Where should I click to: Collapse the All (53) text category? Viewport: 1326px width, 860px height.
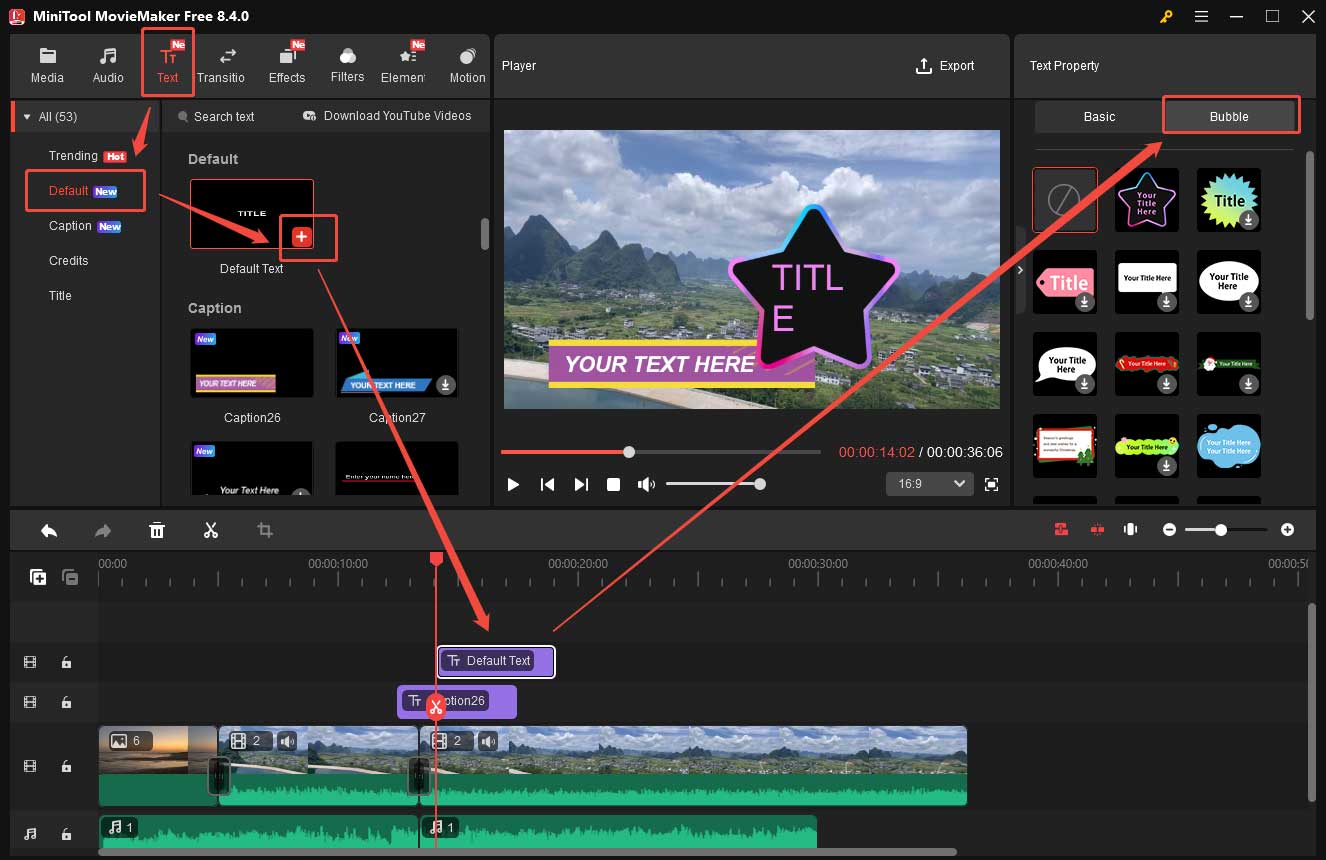click(x=27, y=116)
